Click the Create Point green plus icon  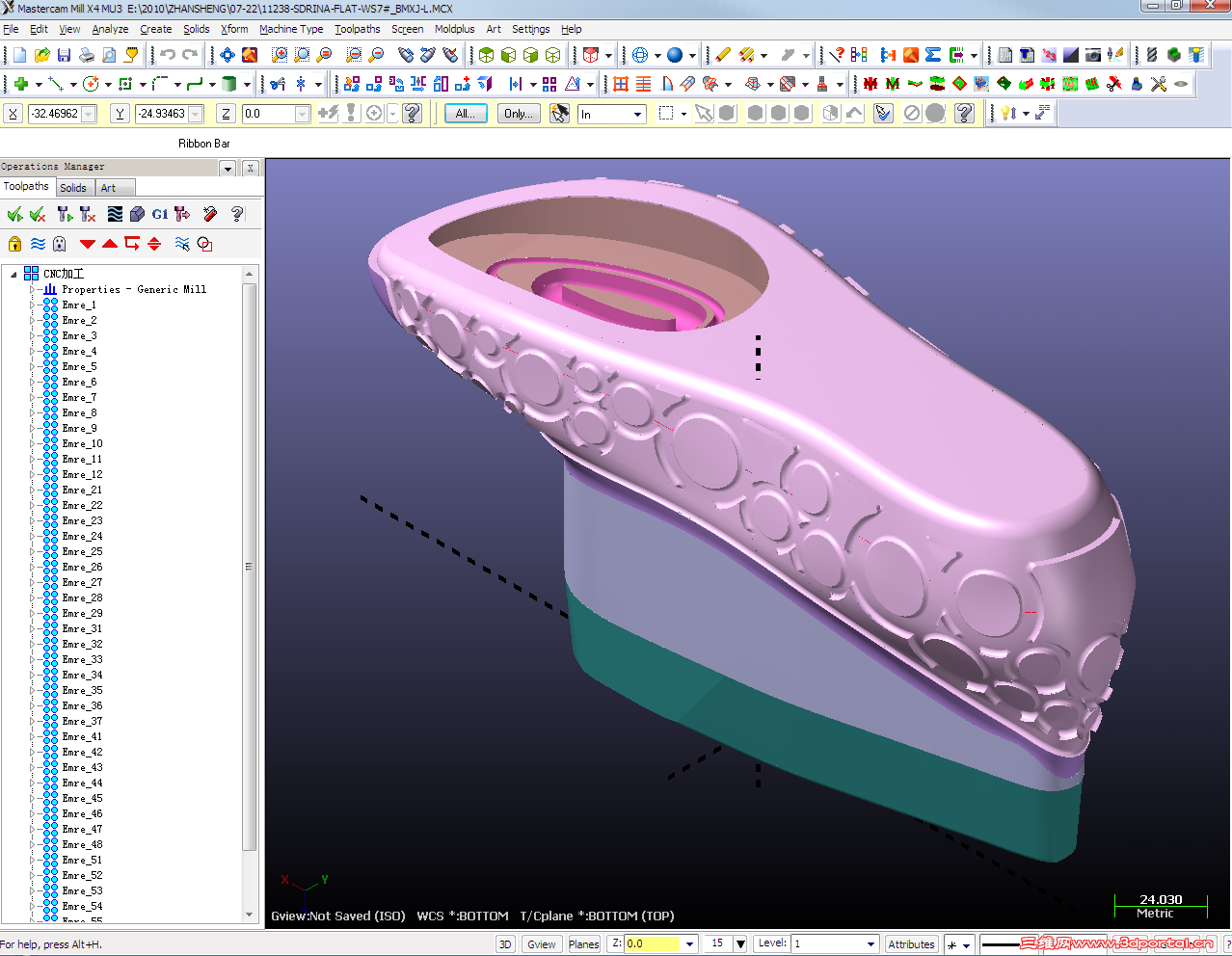point(20,84)
